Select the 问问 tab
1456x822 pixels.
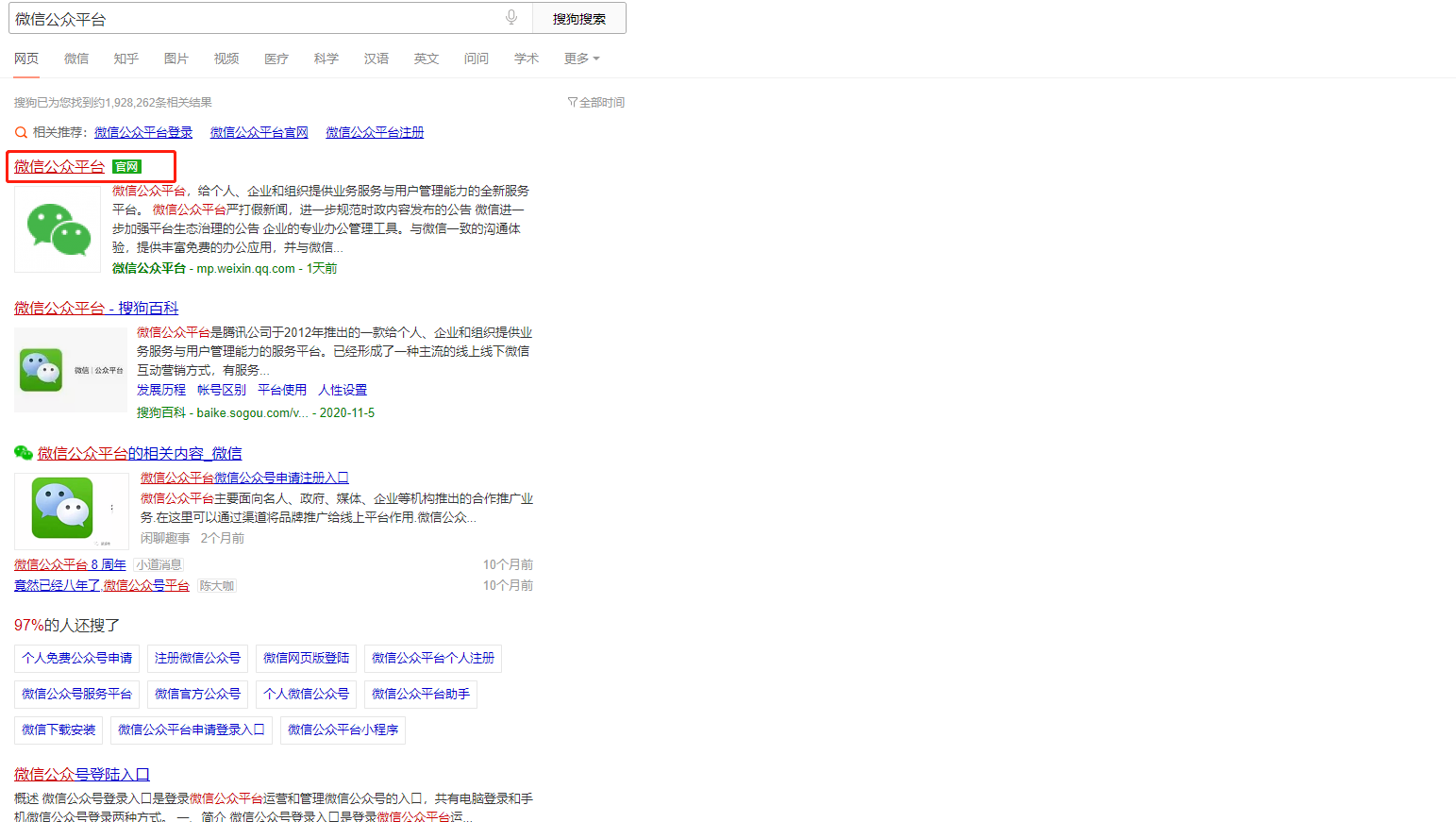[x=477, y=59]
